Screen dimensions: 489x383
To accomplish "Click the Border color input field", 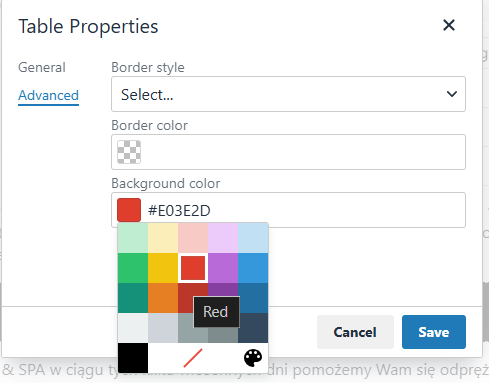I will point(288,152).
